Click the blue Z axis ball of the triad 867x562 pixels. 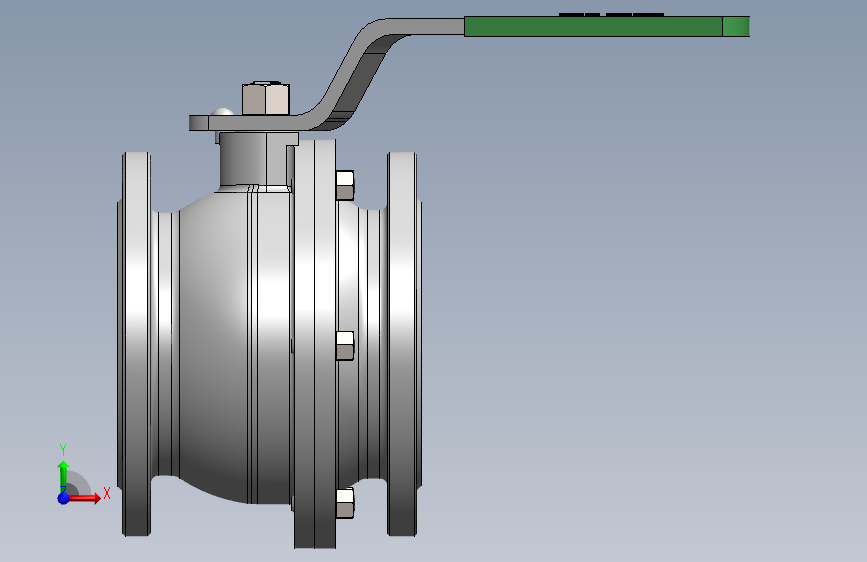pyautogui.click(x=63, y=498)
